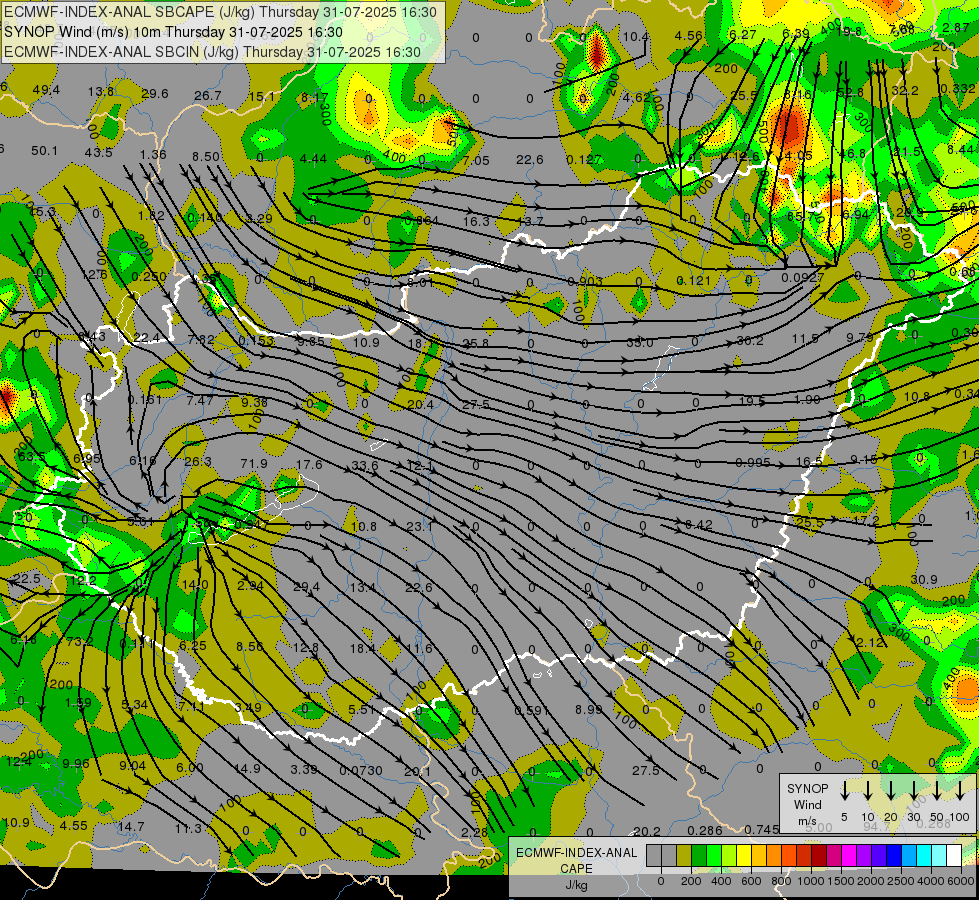Image resolution: width=979 pixels, height=900 pixels.
Task: Pick the violet-purple swatch in CAPE scale
Action: [x=865, y=856]
